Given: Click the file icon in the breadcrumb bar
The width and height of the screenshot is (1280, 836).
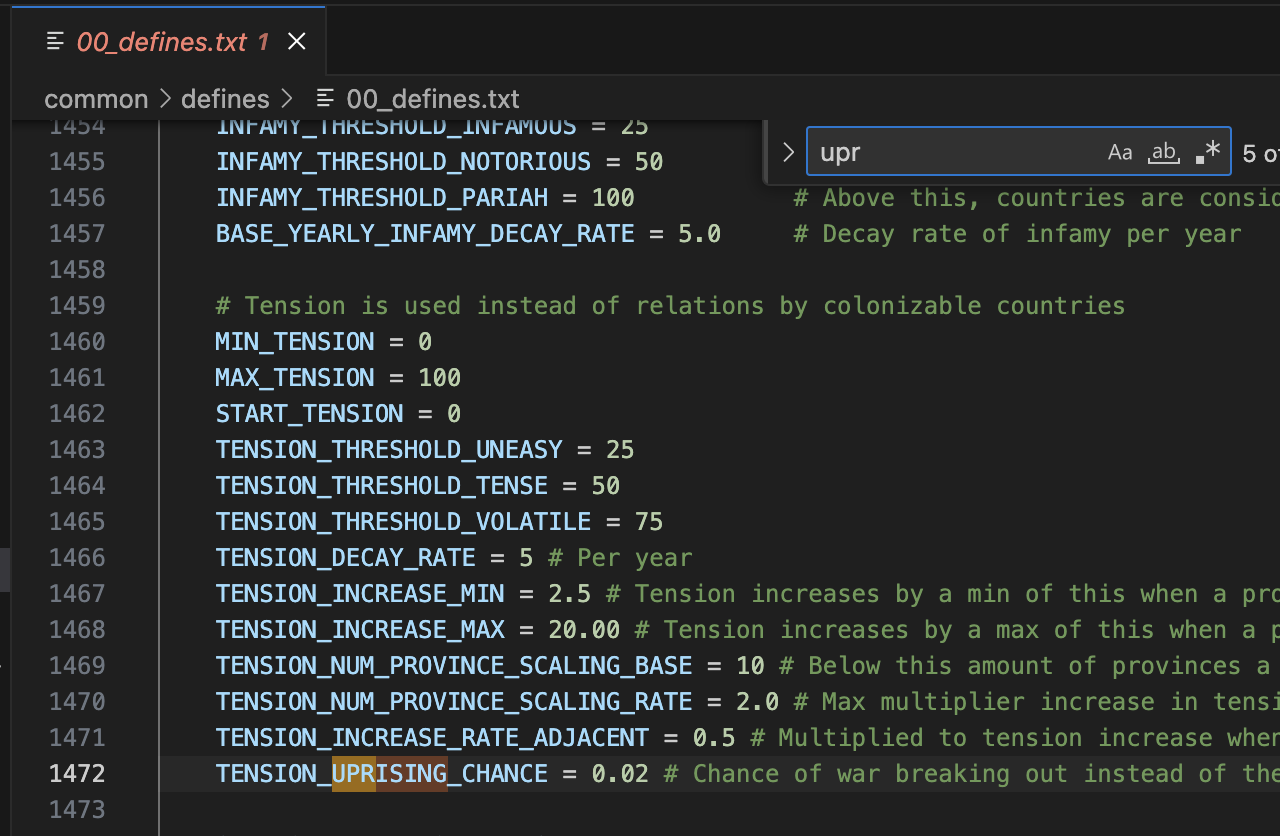Looking at the screenshot, I should 325,99.
